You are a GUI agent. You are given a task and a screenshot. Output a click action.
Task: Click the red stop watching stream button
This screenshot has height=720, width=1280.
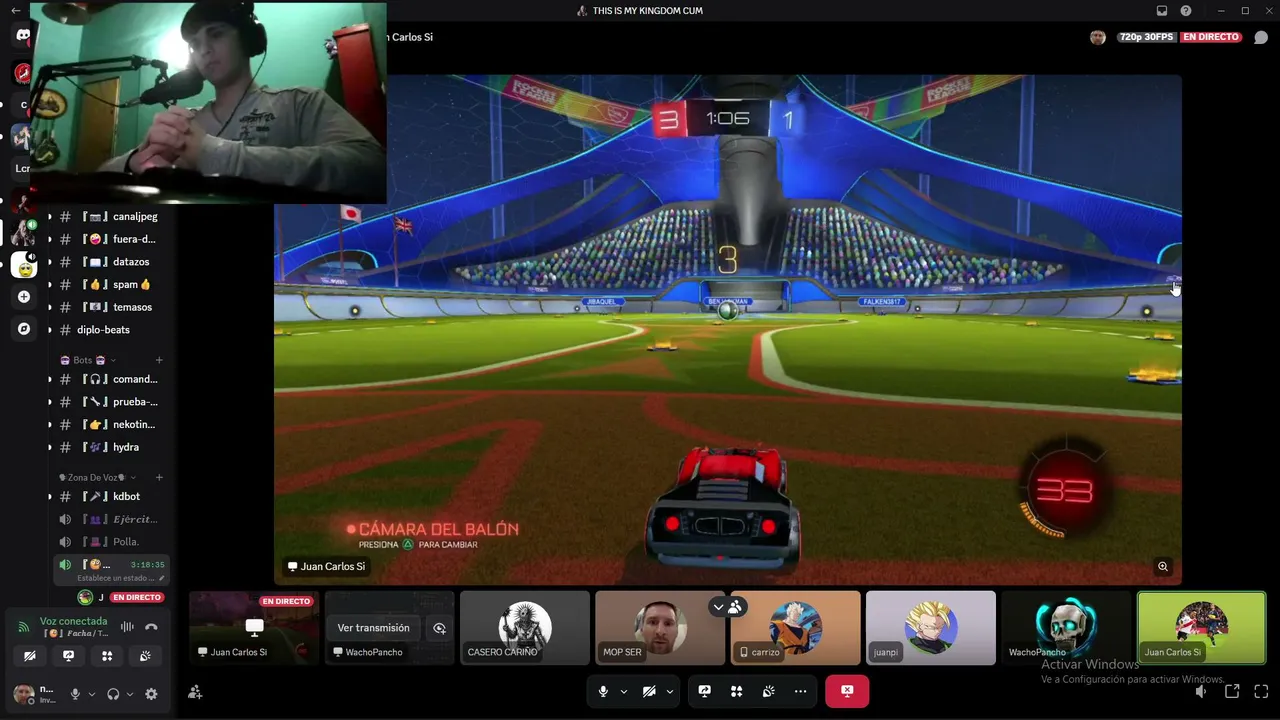(847, 691)
